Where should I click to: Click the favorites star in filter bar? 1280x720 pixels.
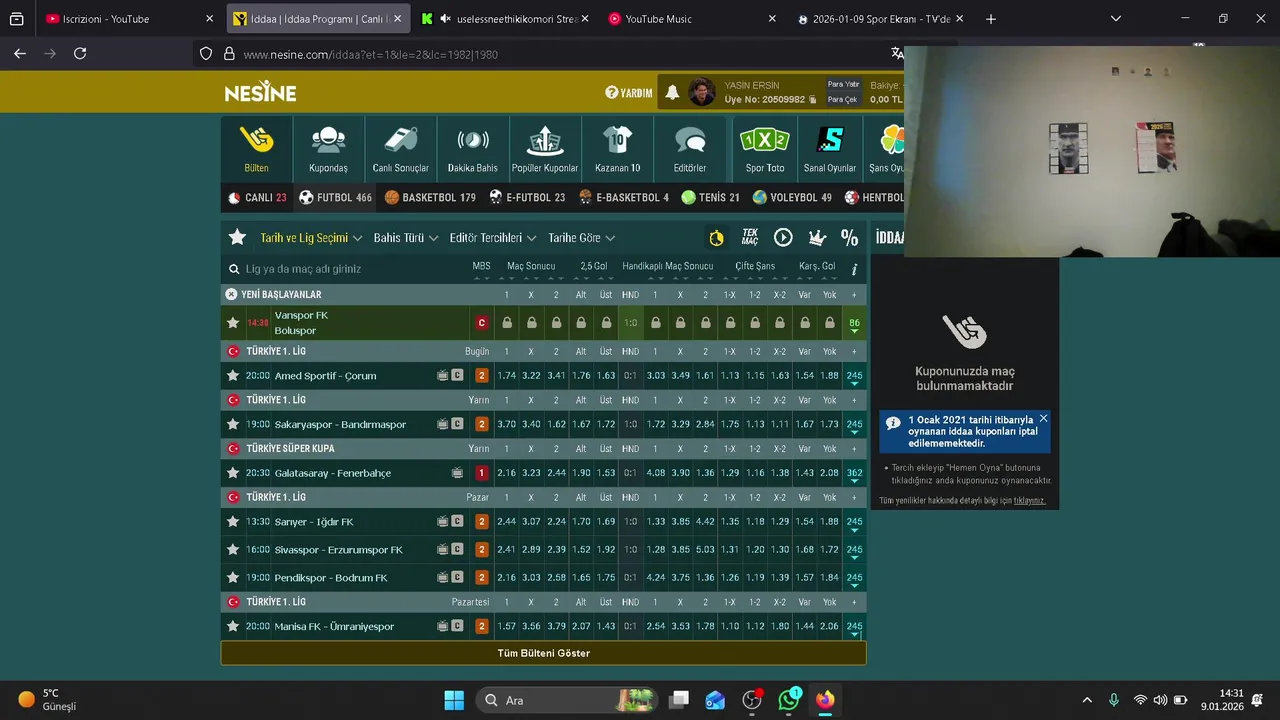(237, 237)
